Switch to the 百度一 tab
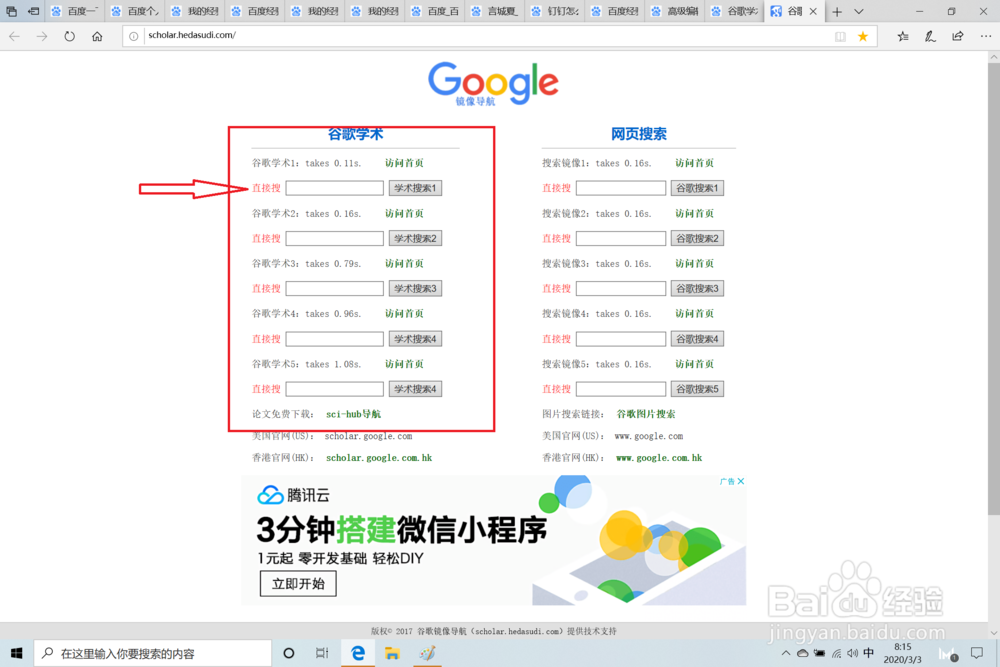Viewport: 1000px width, 667px height. (x=75, y=11)
